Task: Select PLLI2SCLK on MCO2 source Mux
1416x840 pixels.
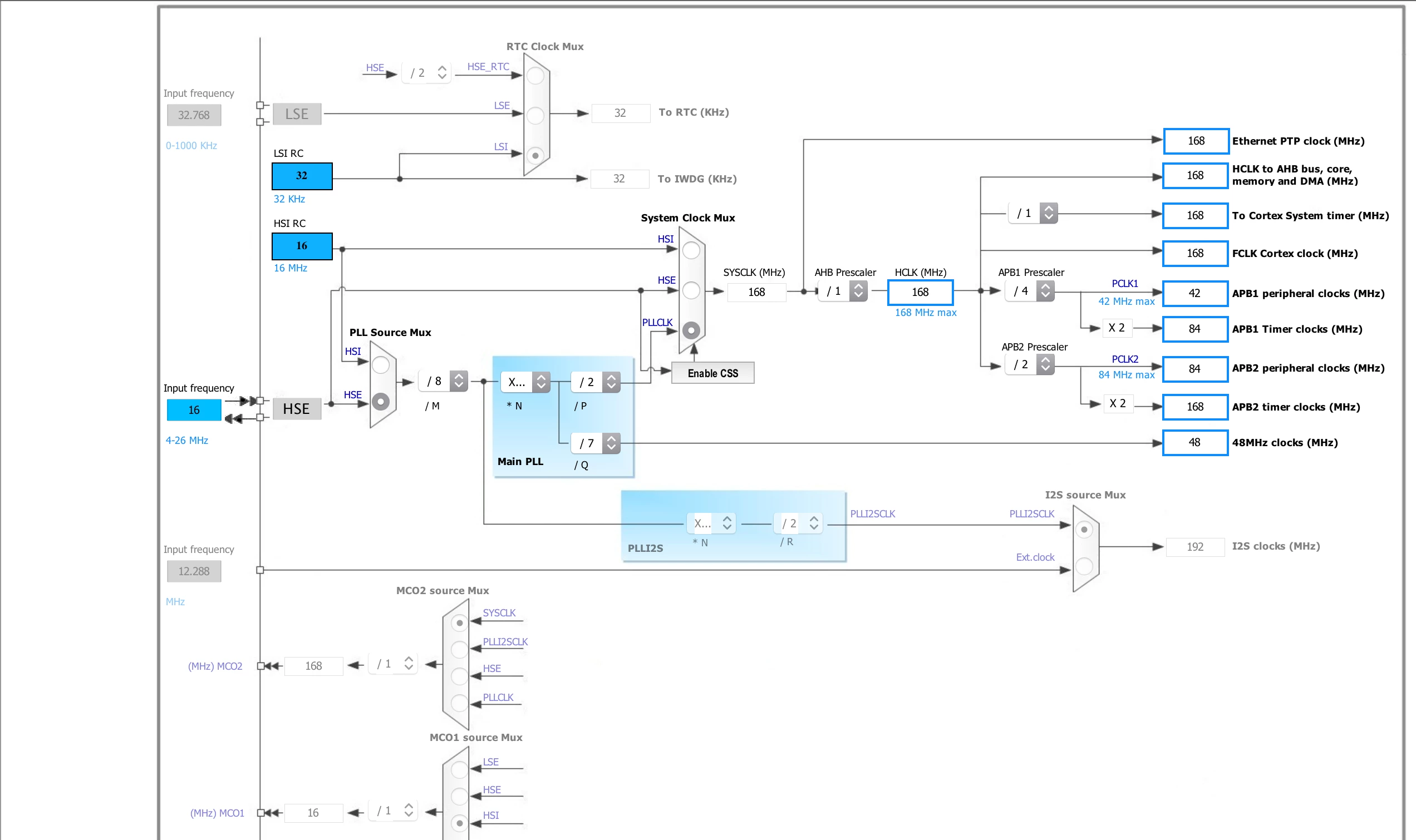Action: click(459, 650)
